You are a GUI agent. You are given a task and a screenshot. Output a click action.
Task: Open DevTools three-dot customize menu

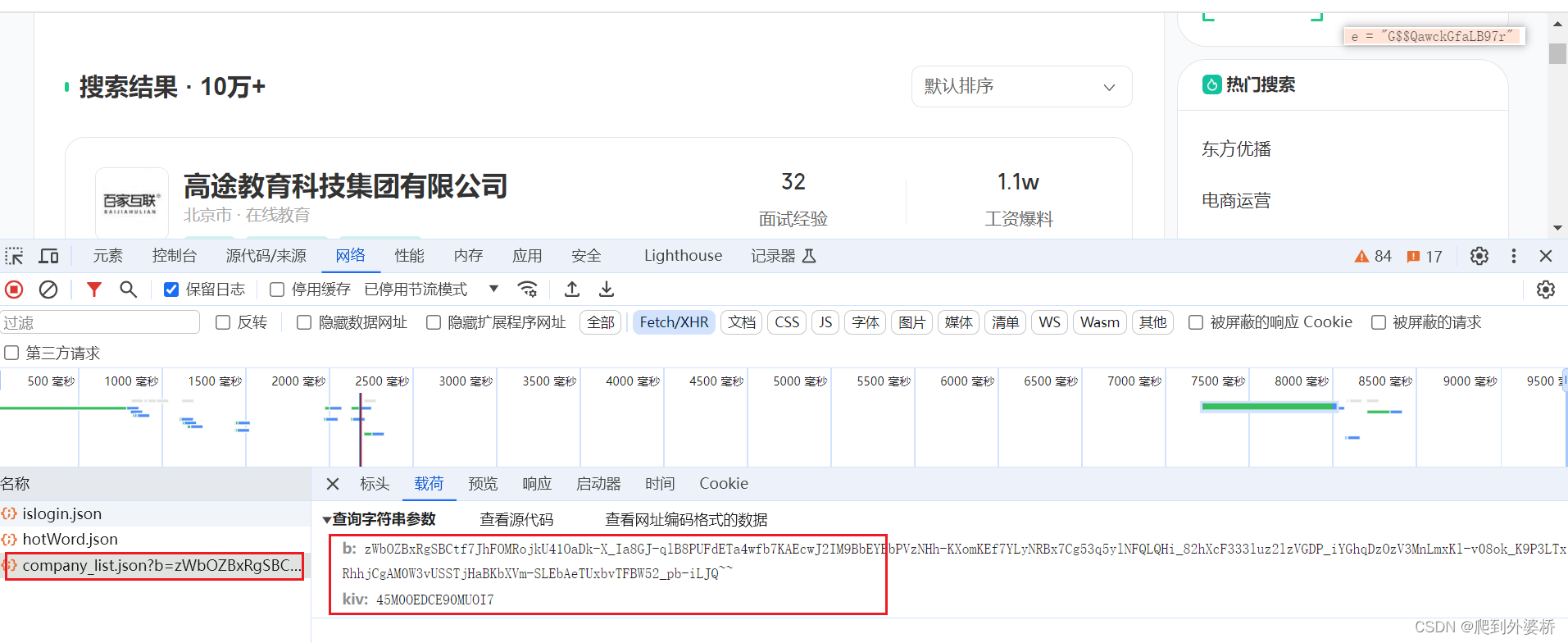tap(1514, 256)
